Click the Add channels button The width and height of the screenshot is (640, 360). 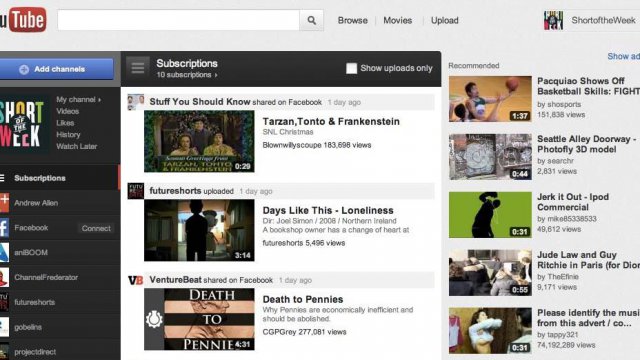click(56, 69)
